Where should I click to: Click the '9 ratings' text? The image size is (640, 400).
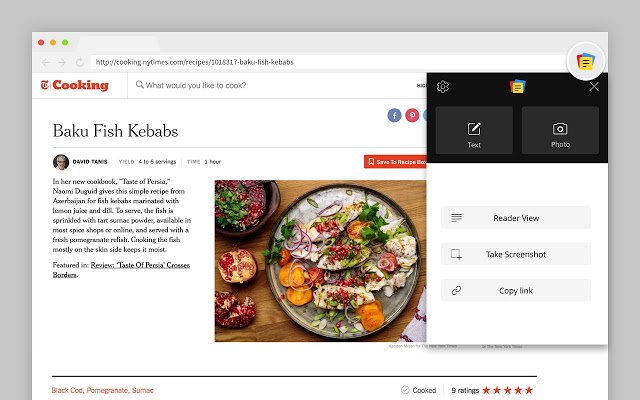pos(465,391)
